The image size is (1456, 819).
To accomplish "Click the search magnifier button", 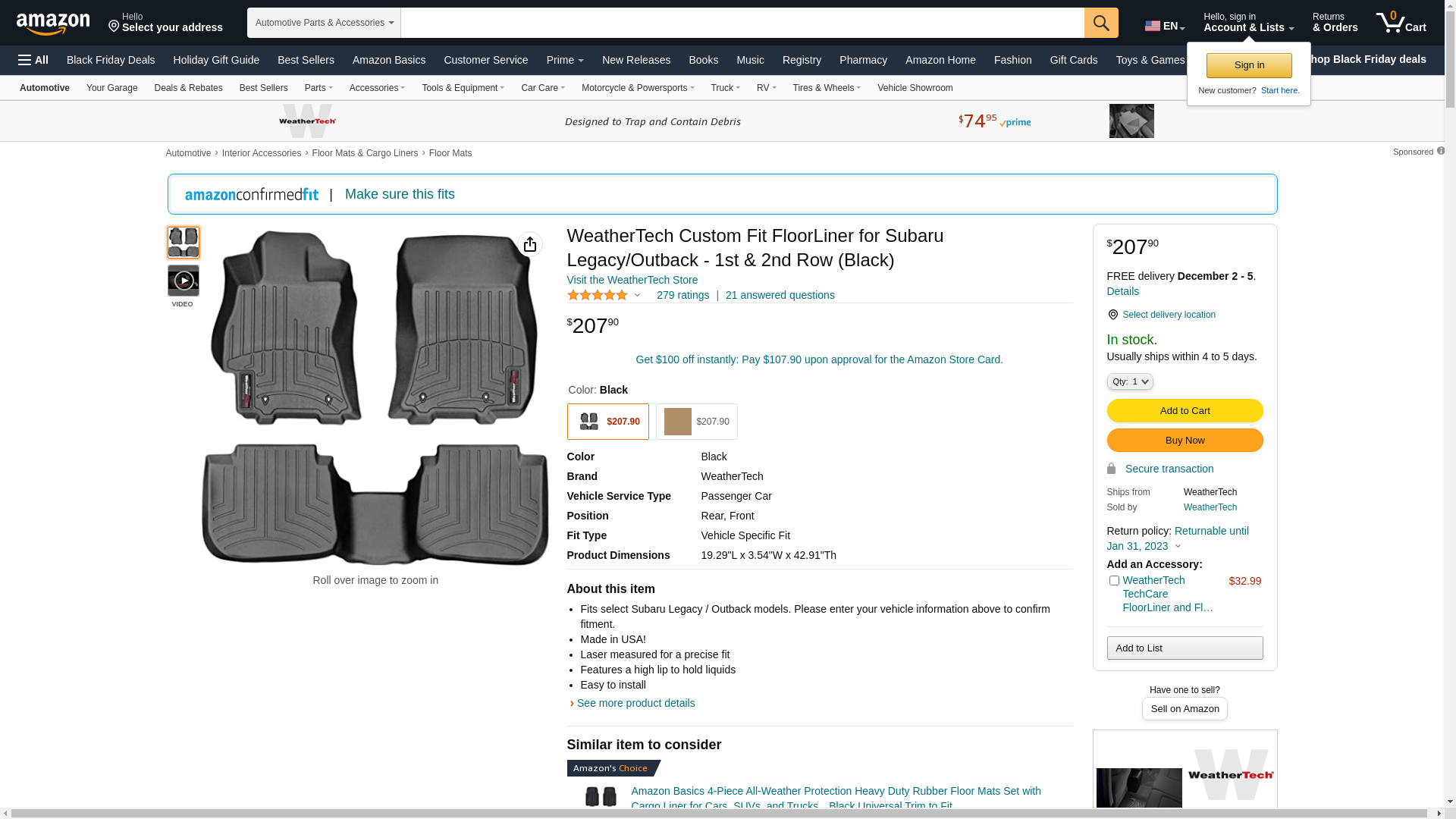I will click(1100, 23).
